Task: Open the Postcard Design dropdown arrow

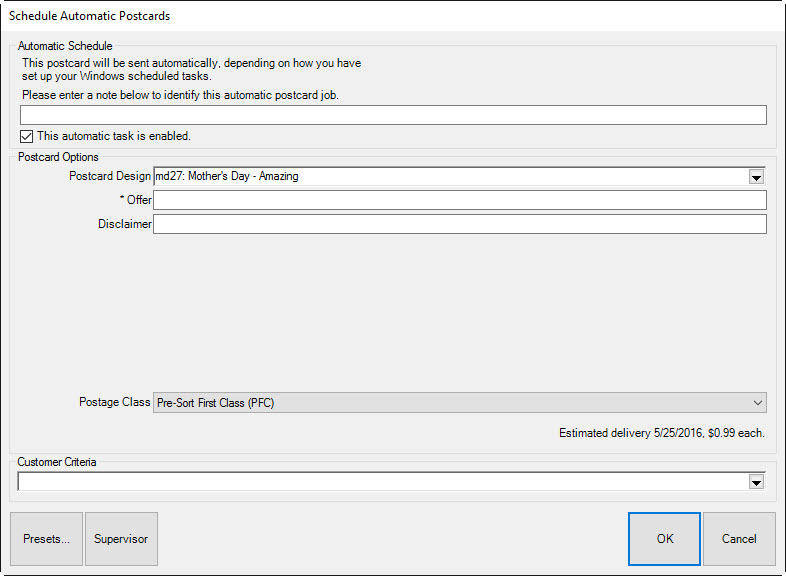Action: click(756, 177)
